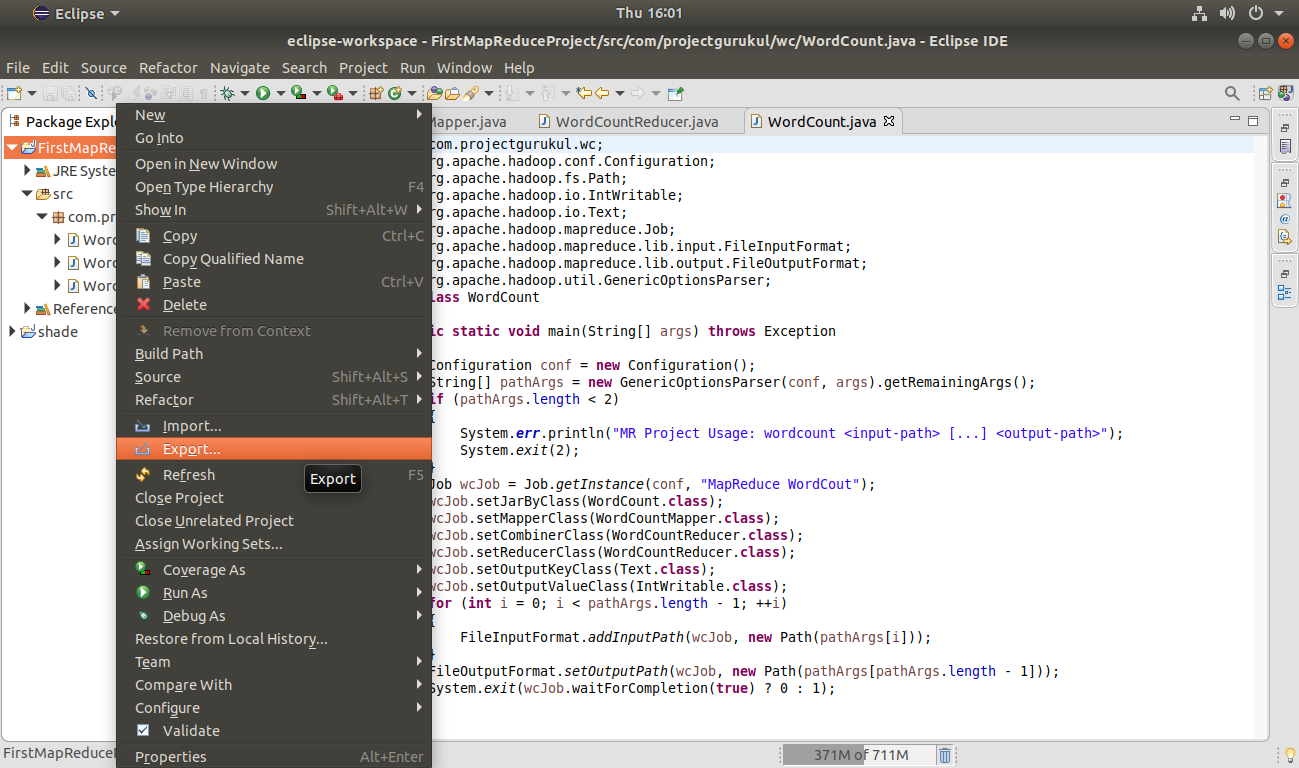The width and height of the screenshot is (1299, 768).
Task: Open the Debug configurations dropdown arrow
Action: tap(245, 93)
